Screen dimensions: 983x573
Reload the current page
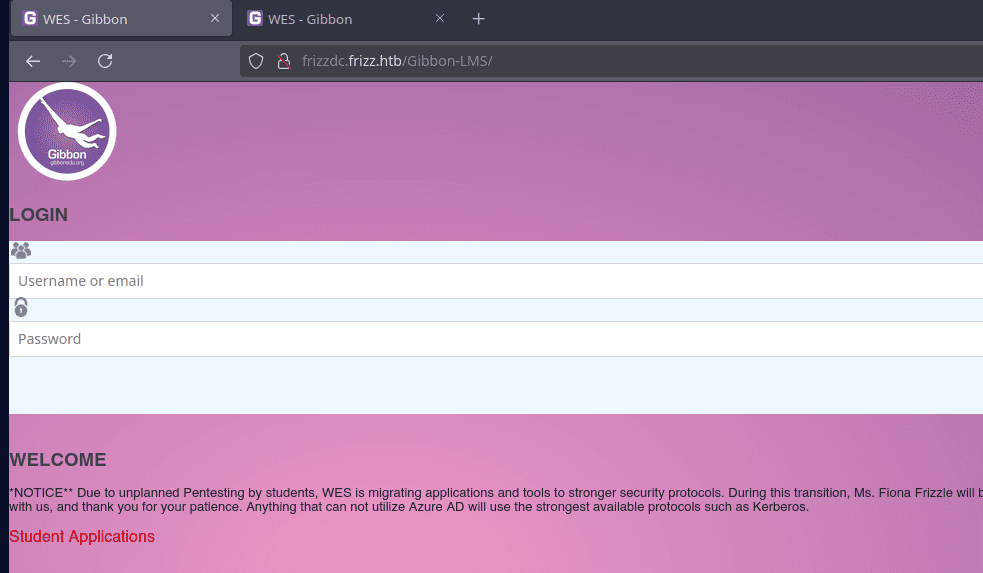point(104,61)
